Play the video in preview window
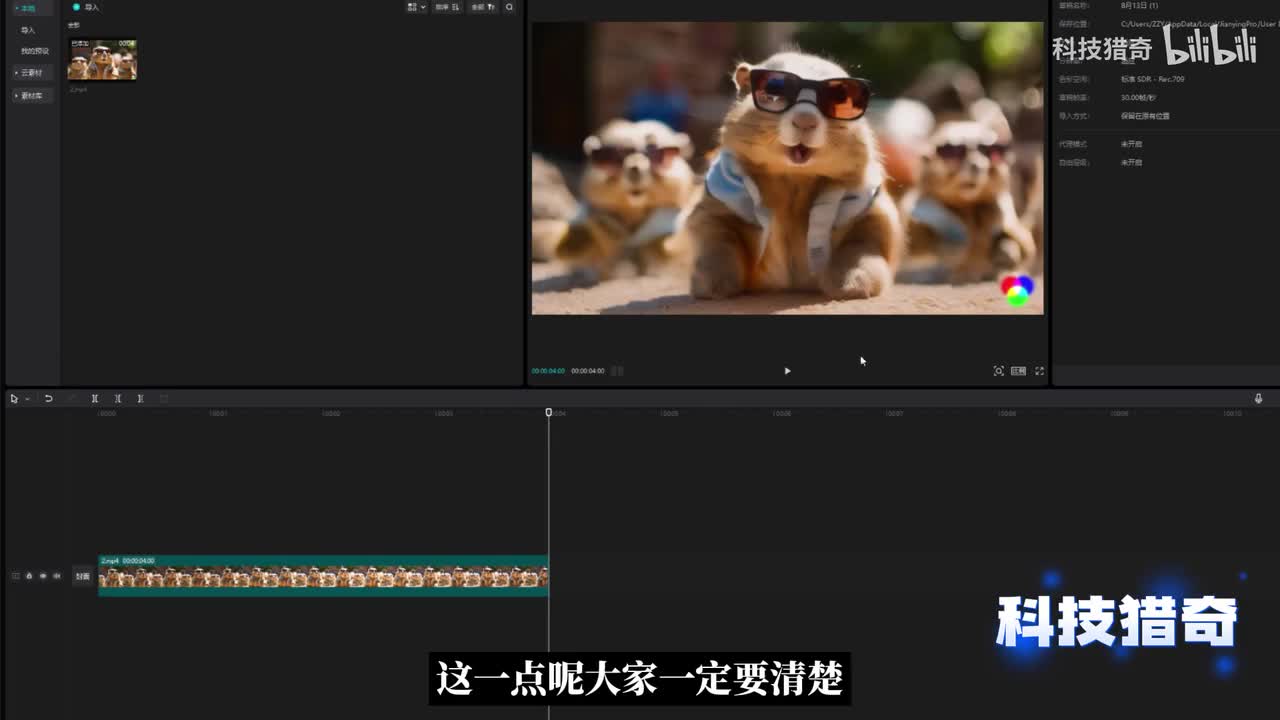Viewport: 1280px width, 720px height. (x=787, y=371)
